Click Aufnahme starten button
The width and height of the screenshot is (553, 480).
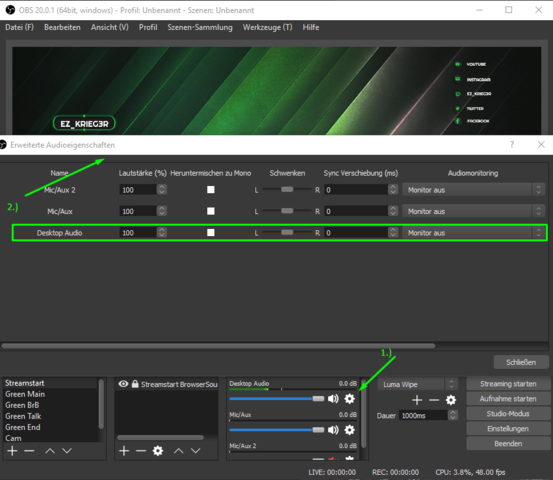[508, 399]
